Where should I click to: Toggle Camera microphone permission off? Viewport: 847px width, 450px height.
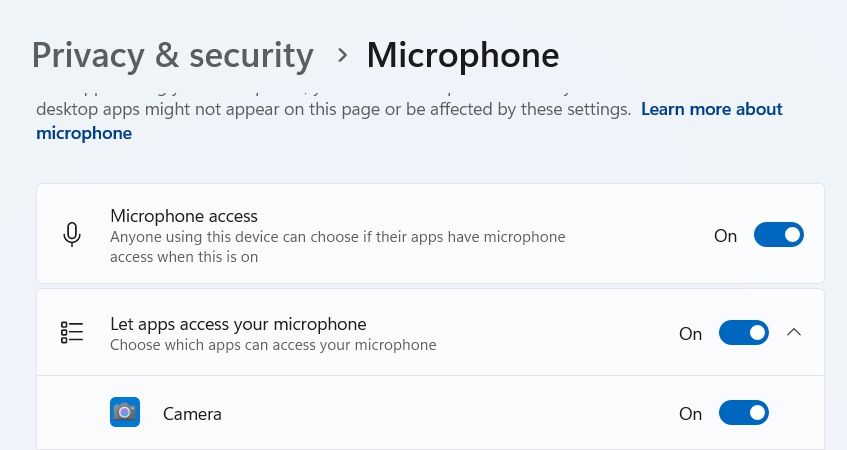pos(743,413)
